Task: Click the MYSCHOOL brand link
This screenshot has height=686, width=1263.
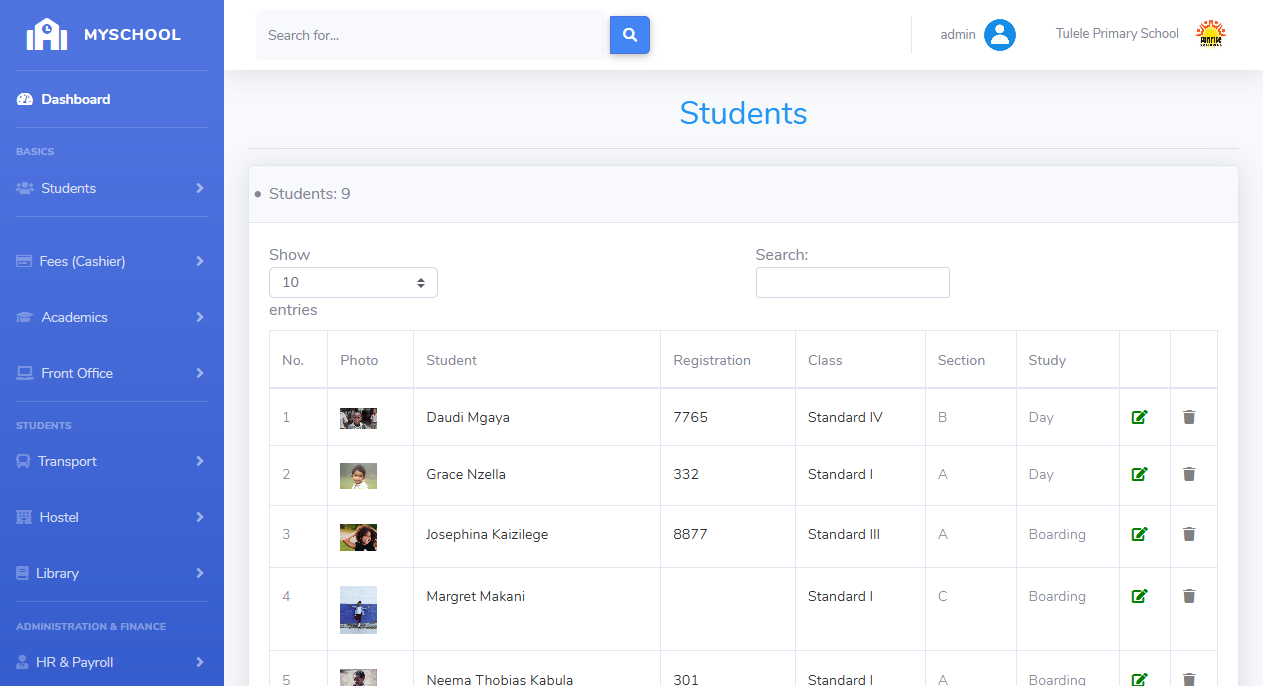Action: click(x=132, y=34)
